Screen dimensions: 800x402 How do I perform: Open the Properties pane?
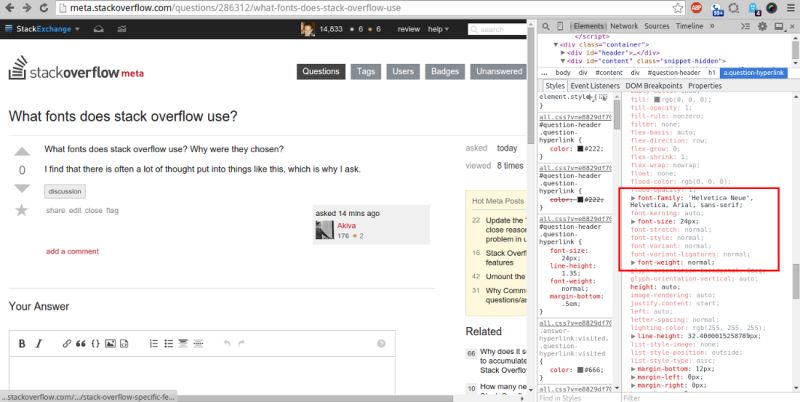(x=705, y=86)
